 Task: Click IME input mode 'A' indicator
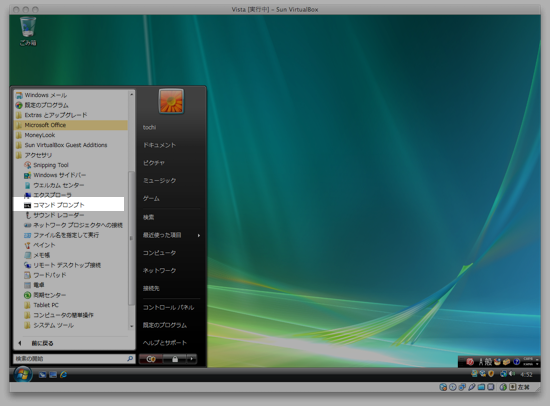481,362
